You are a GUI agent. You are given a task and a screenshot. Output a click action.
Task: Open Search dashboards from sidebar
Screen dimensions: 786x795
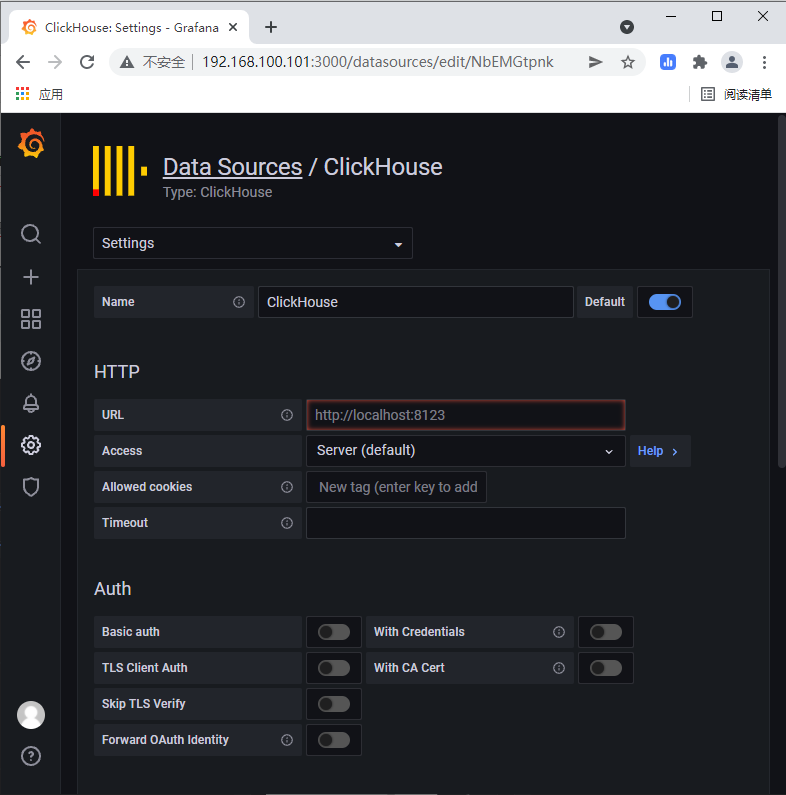[x=31, y=234]
